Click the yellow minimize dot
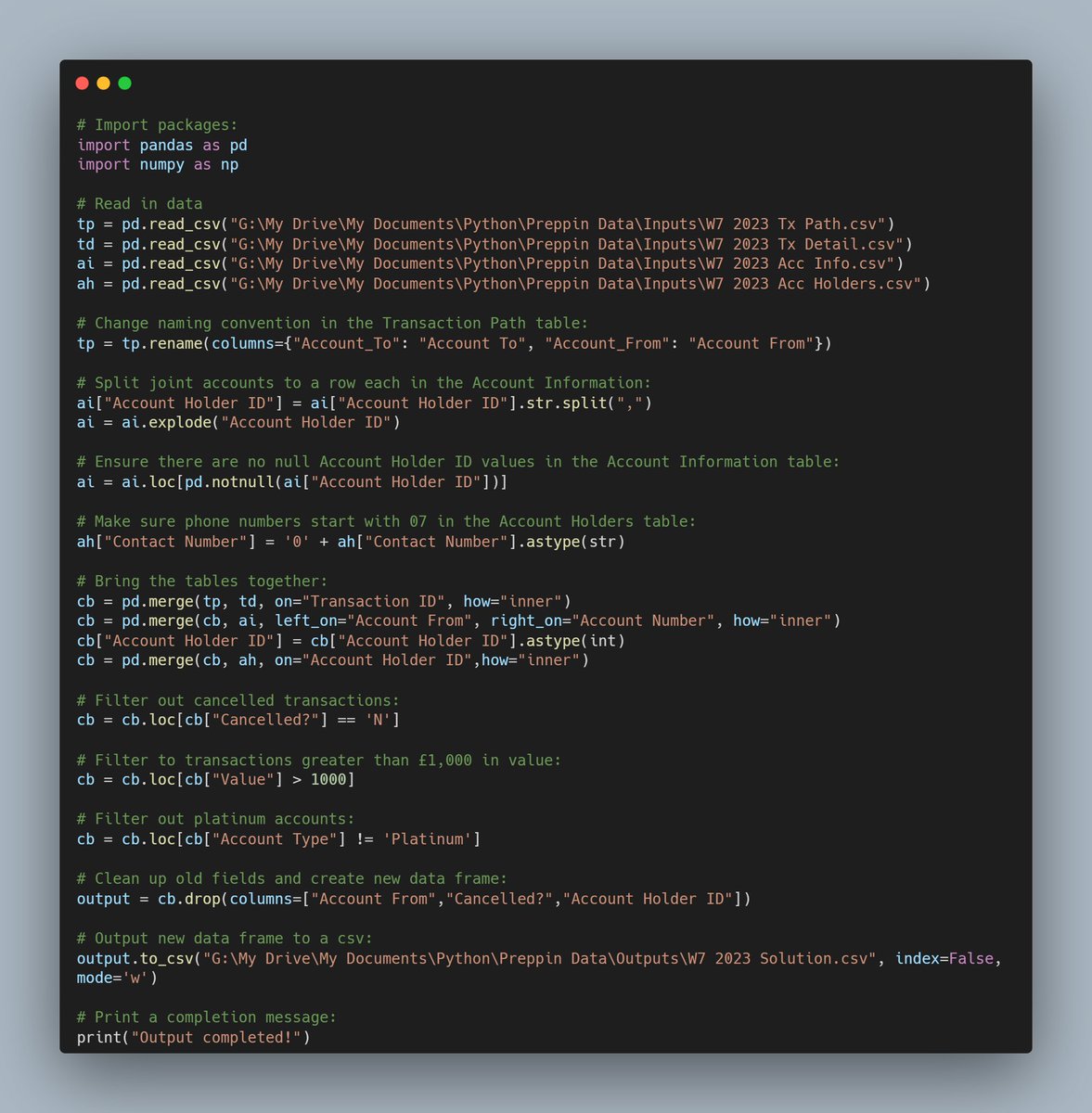 pyautogui.click(x=103, y=83)
